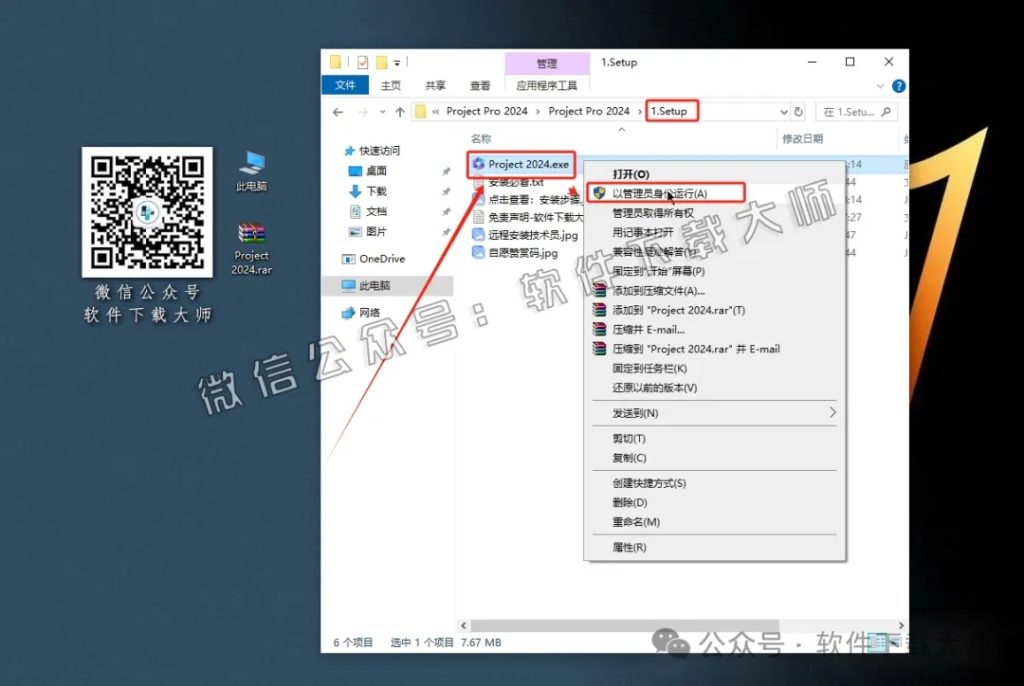1024x686 pixels.
Task: Click inside the 在 1.Setup 中搜索 search box
Action: click(x=855, y=111)
